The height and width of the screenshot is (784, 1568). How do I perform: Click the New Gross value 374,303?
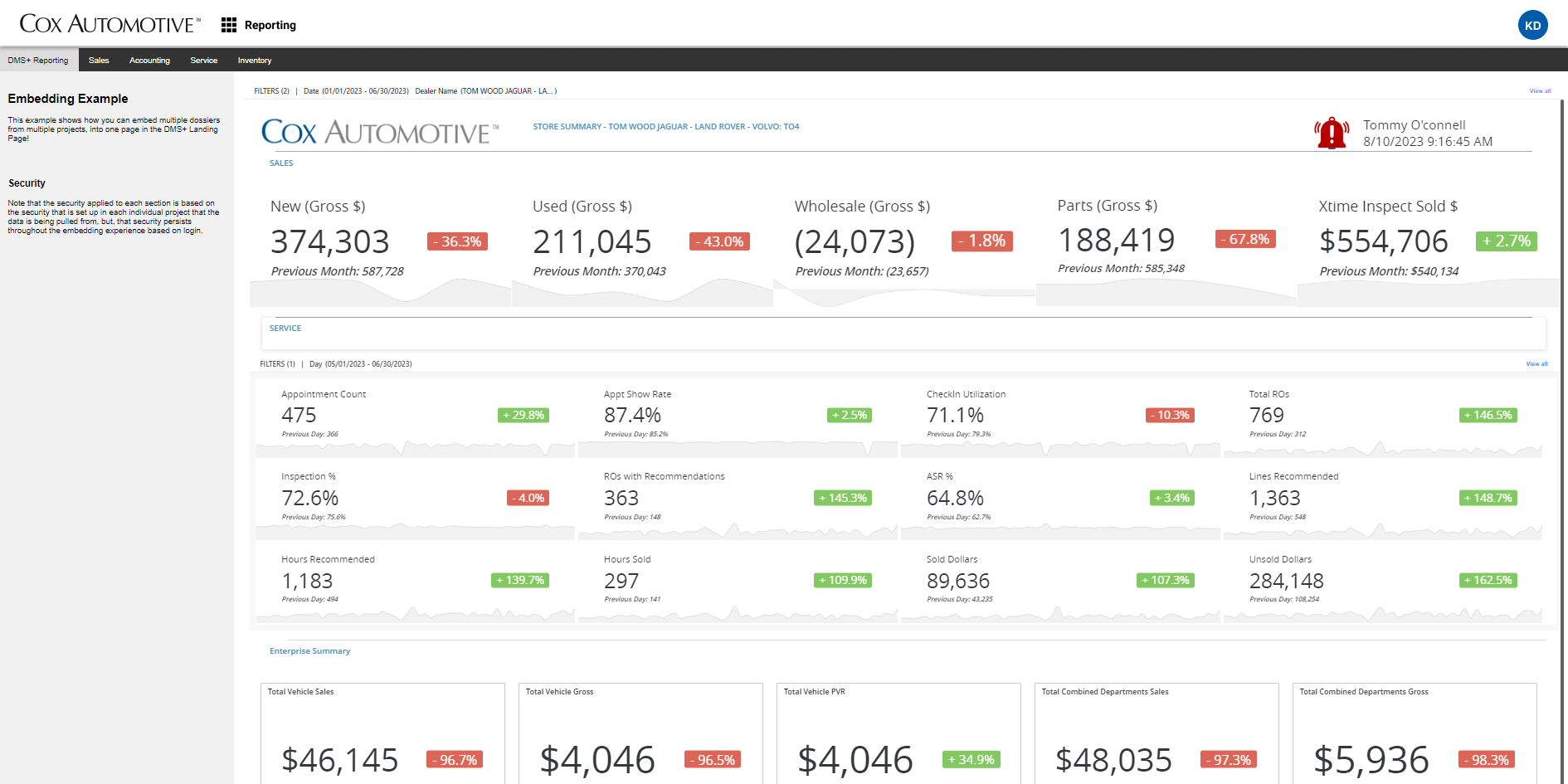[330, 241]
